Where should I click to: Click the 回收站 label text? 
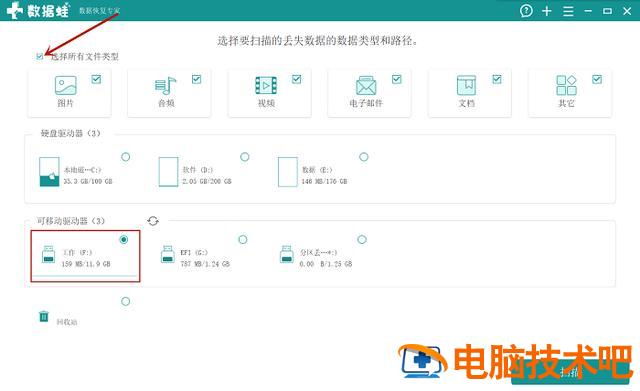point(67,322)
